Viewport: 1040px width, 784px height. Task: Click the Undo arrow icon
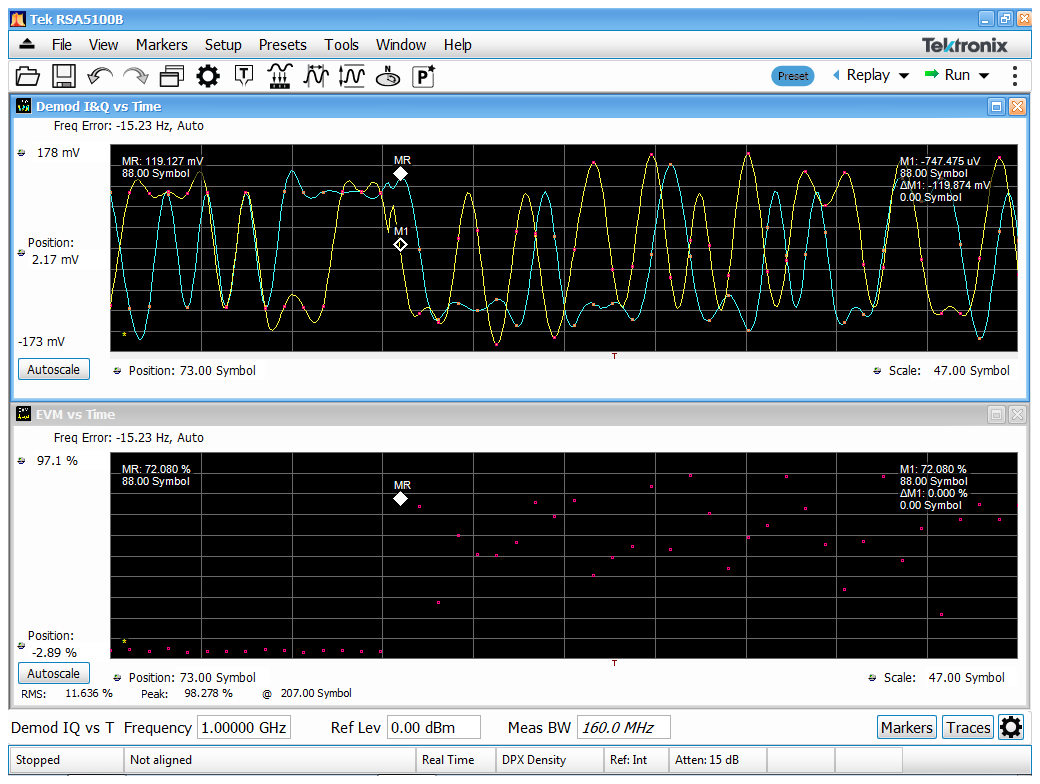(100, 76)
